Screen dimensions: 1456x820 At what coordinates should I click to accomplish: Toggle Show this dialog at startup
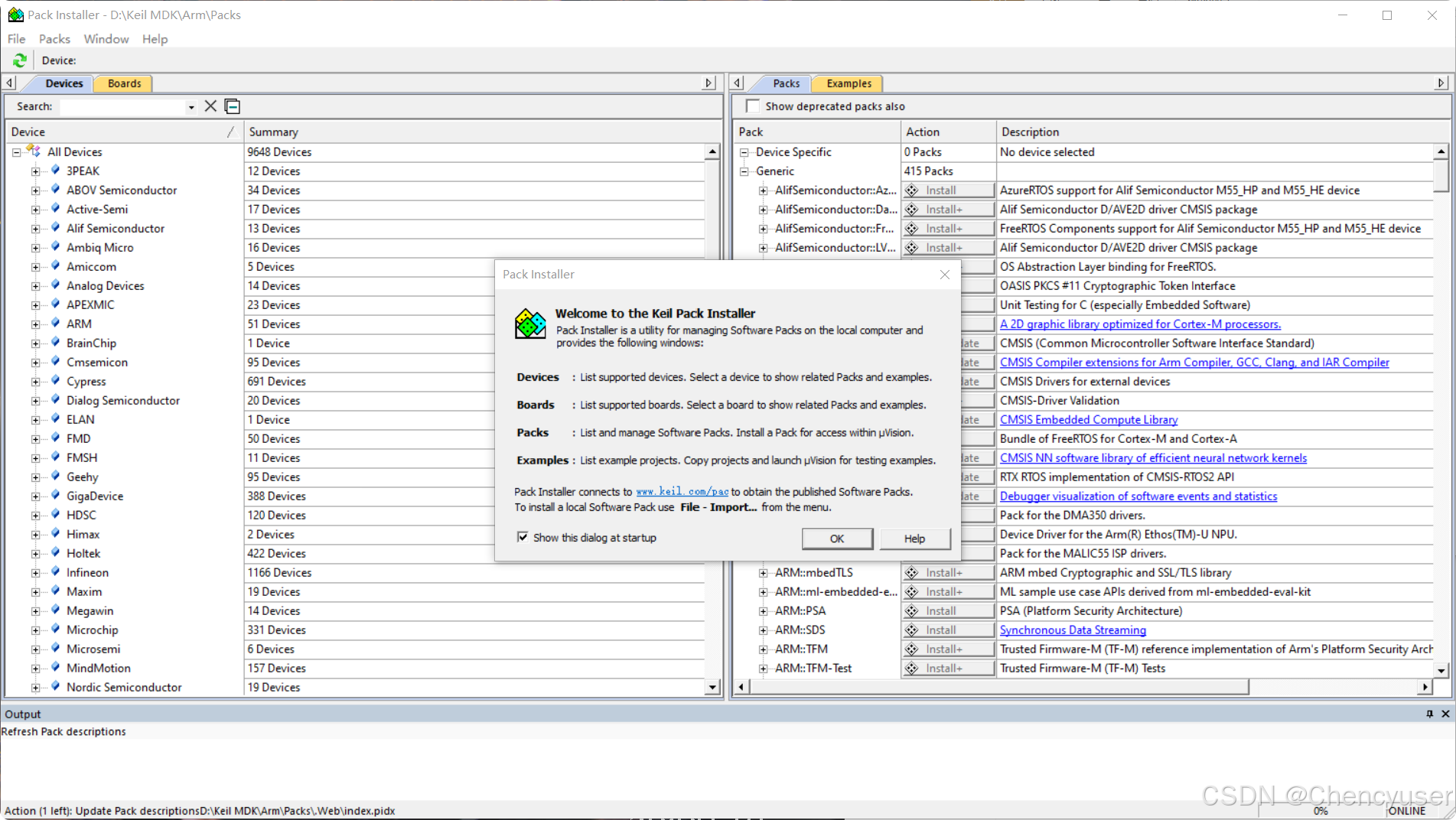(523, 537)
